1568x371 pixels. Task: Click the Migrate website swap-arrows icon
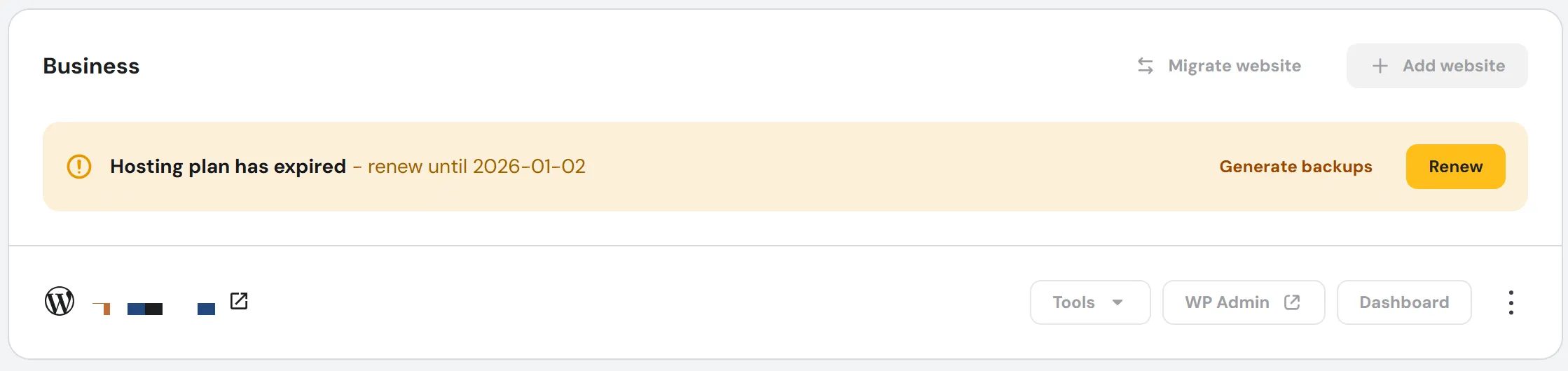click(1145, 66)
